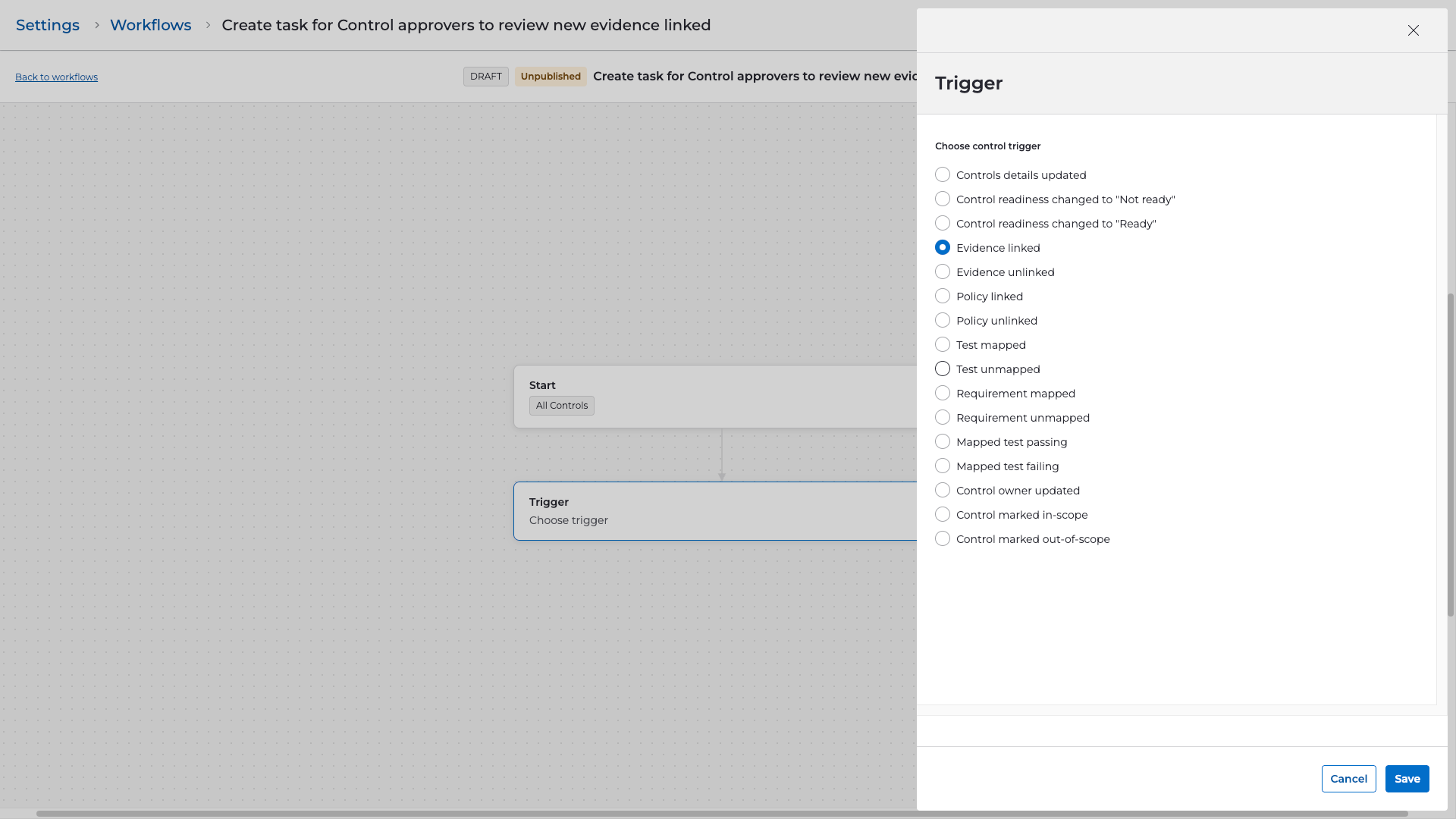The height and width of the screenshot is (819, 1456).
Task: Choose "Control readiness changed to Ready" trigger
Action: [x=943, y=224]
